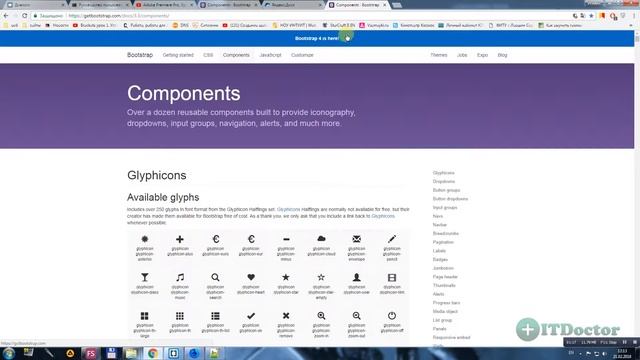The image size is (640, 360).
Task: Open the Jobs navbar link
Action: (462, 55)
